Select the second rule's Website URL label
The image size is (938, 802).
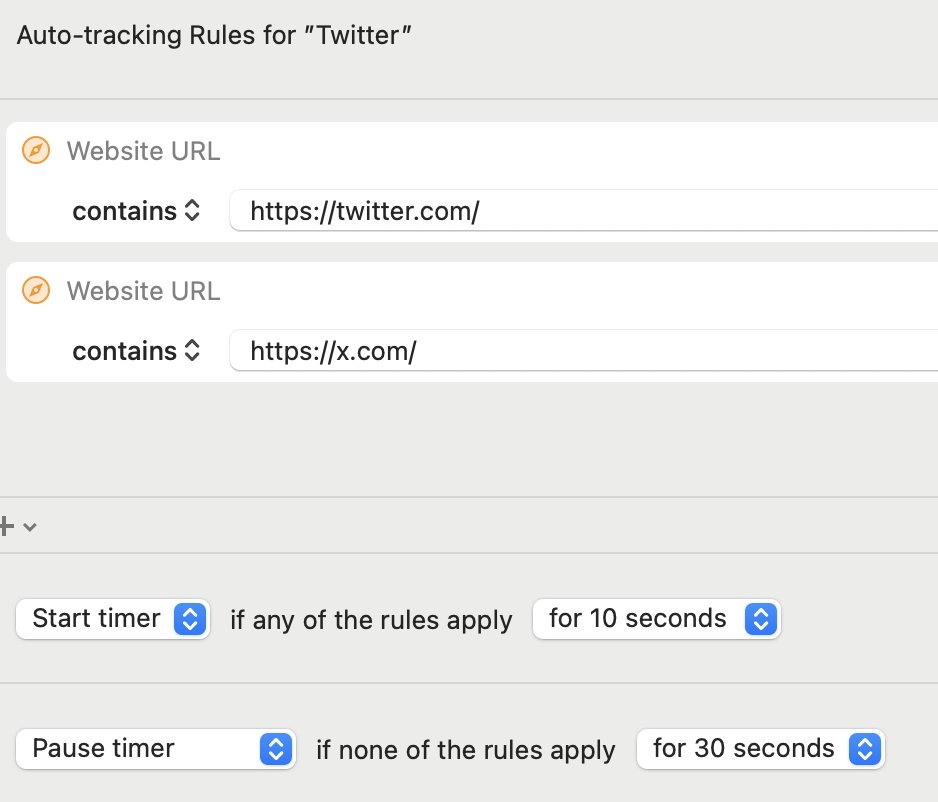point(143,291)
